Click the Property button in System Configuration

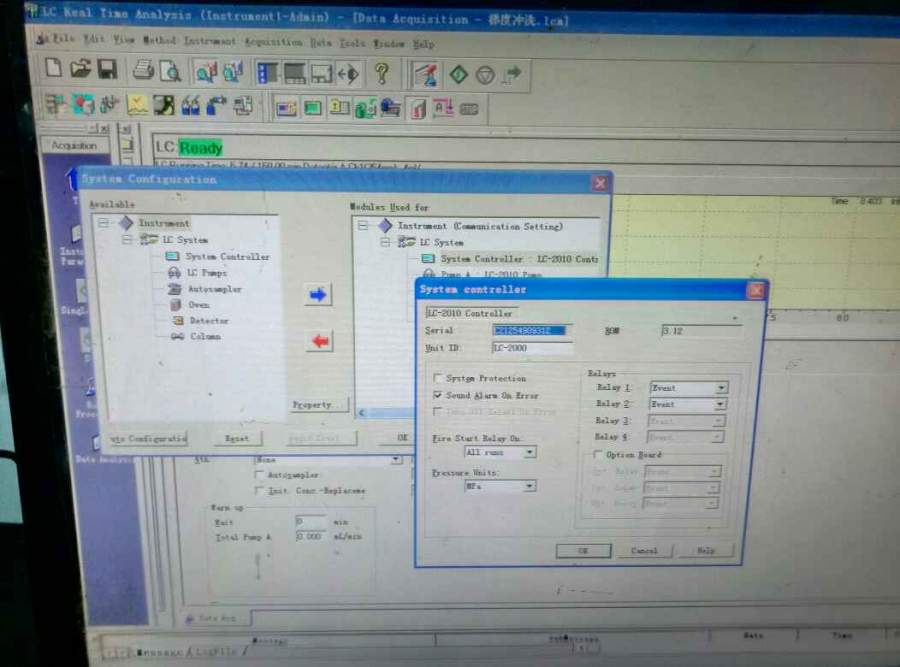click(319, 405)
